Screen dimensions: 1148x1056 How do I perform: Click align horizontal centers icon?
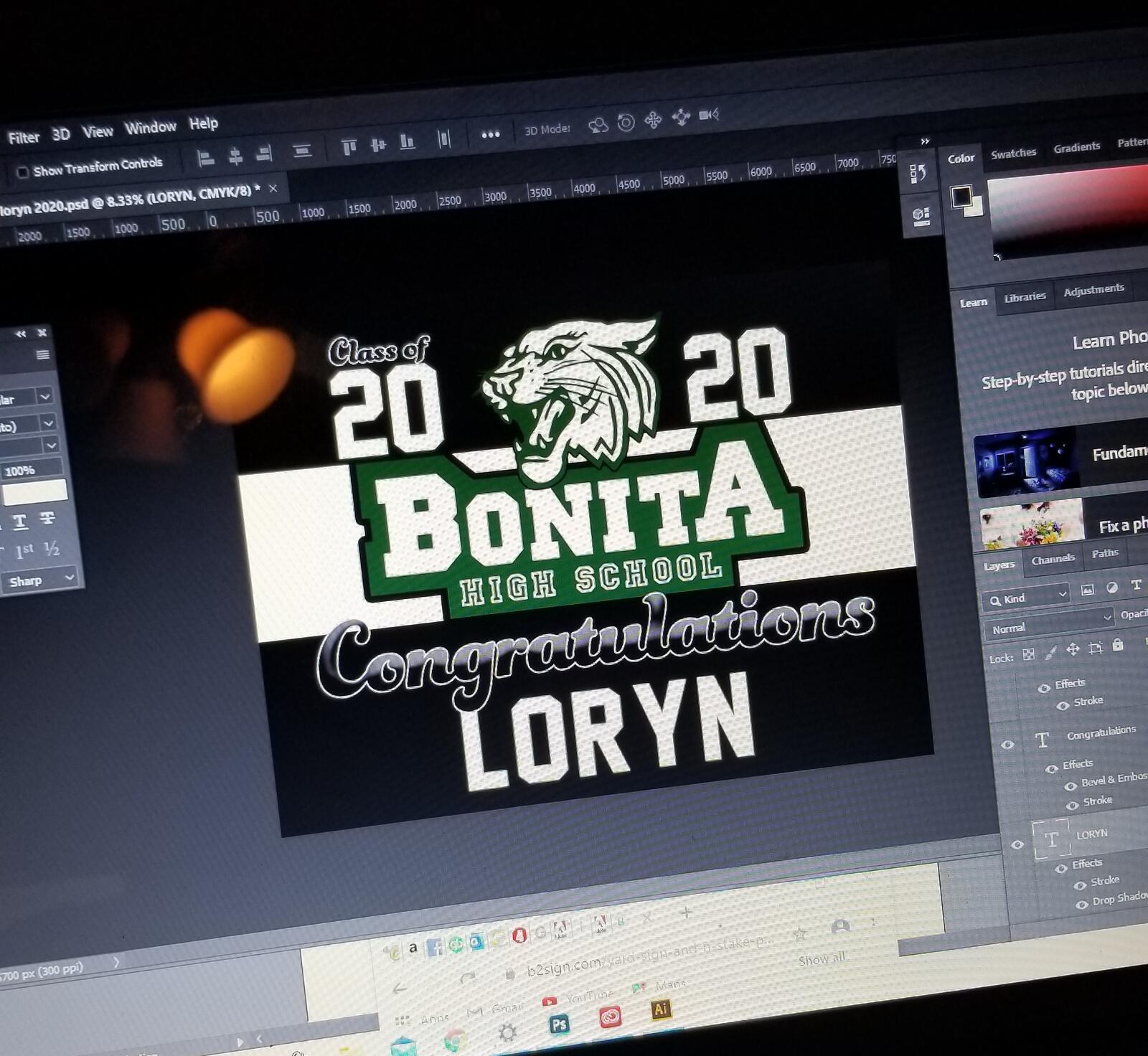tap(235, 156)
